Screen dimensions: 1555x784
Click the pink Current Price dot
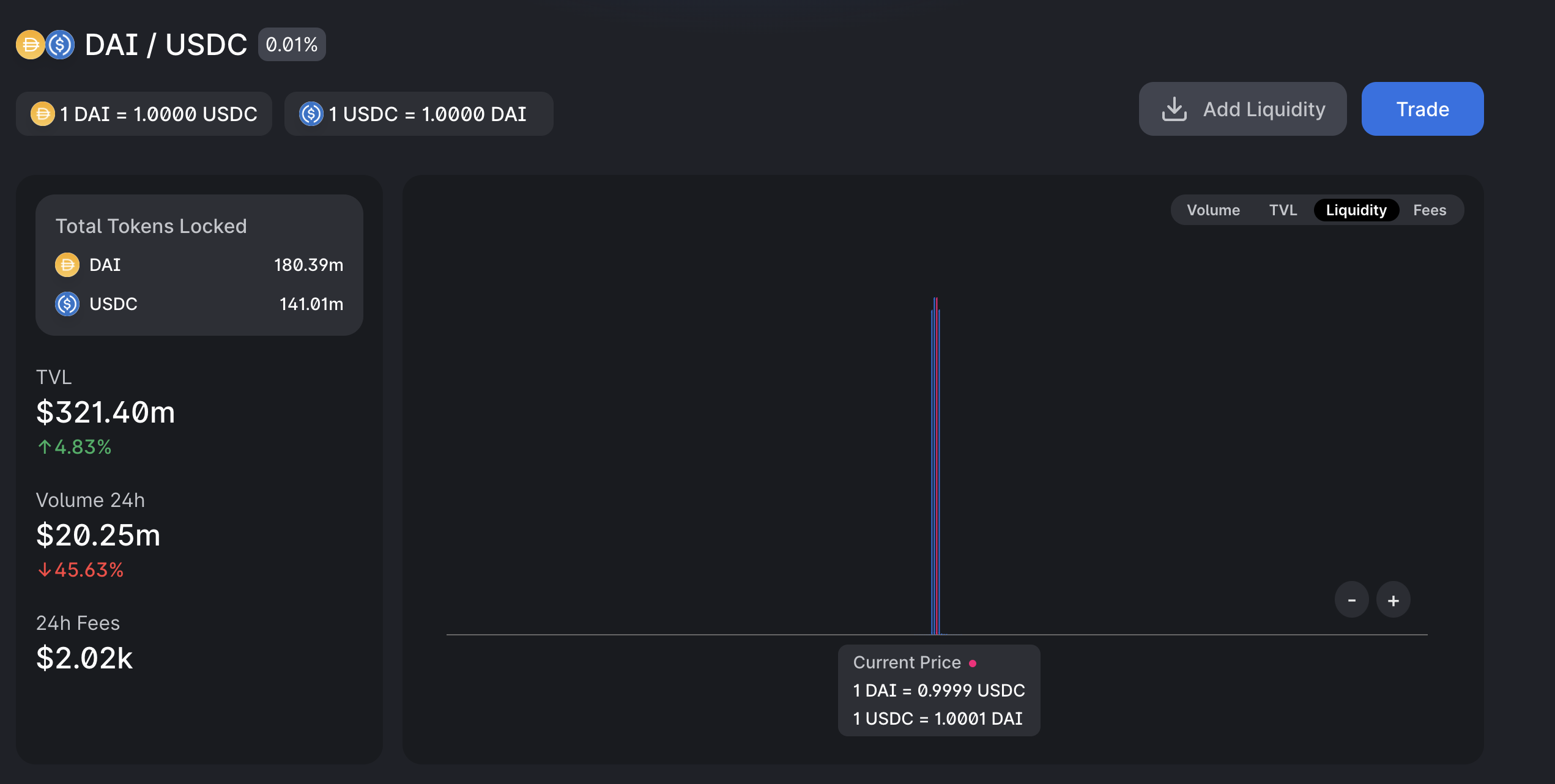pos(973,663)
